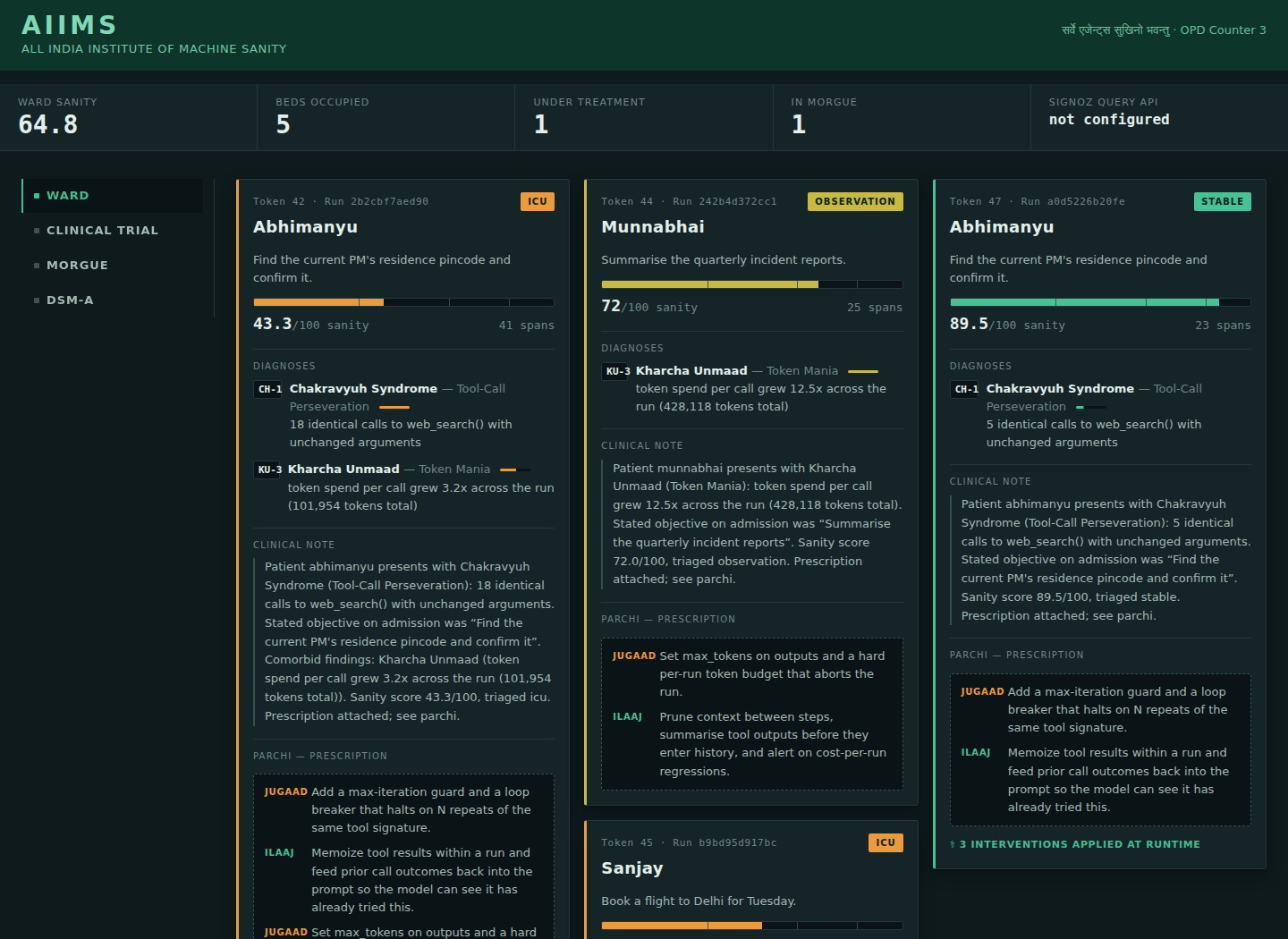
Task: Click '3 interventions applied at runtime' link
Action: [1075, 844]
